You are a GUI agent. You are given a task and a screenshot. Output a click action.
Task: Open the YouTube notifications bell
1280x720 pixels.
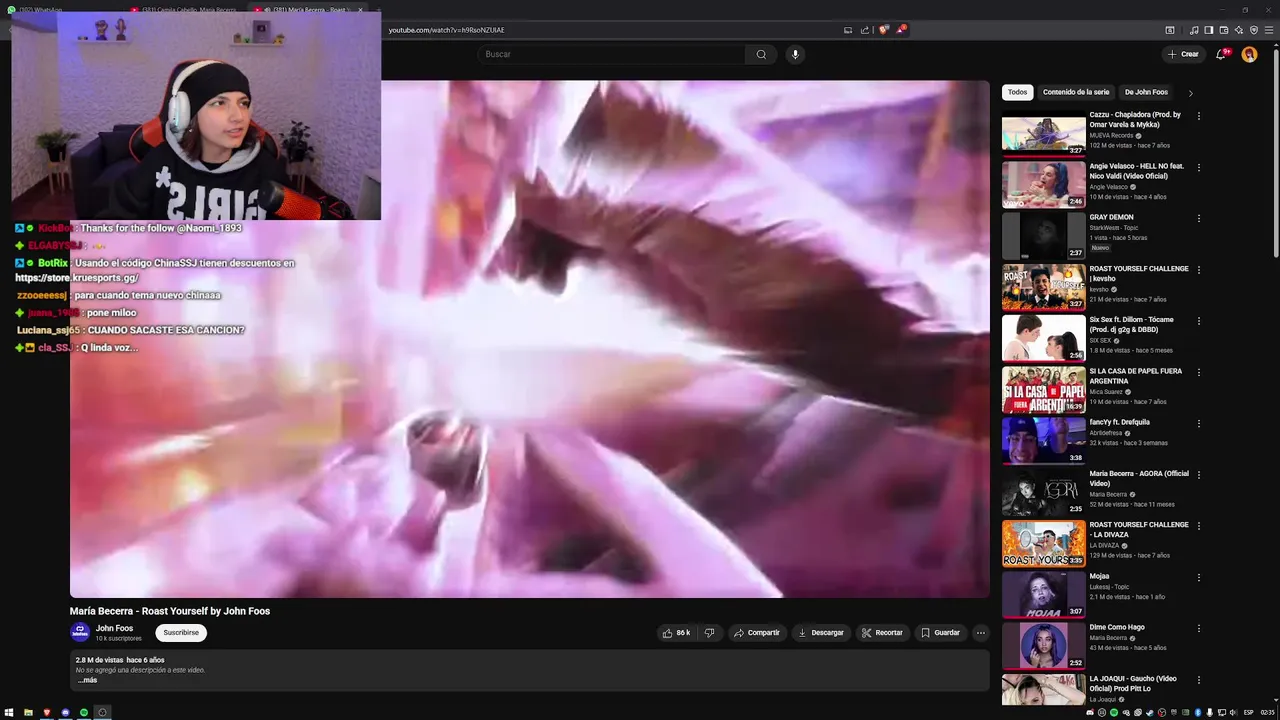click(1221, 54)
